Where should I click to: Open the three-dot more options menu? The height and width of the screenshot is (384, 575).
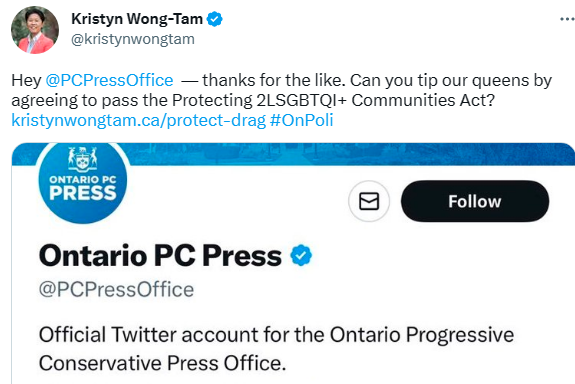568,19
